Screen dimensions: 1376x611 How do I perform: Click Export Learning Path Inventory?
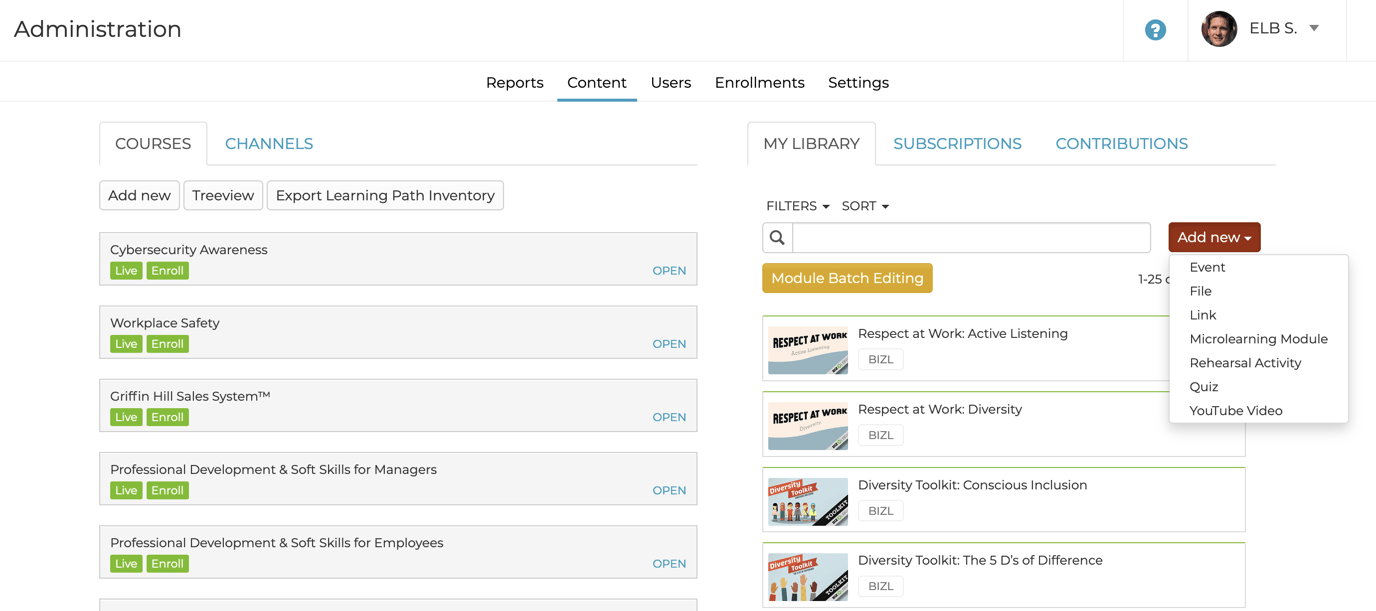pos(385,195)
